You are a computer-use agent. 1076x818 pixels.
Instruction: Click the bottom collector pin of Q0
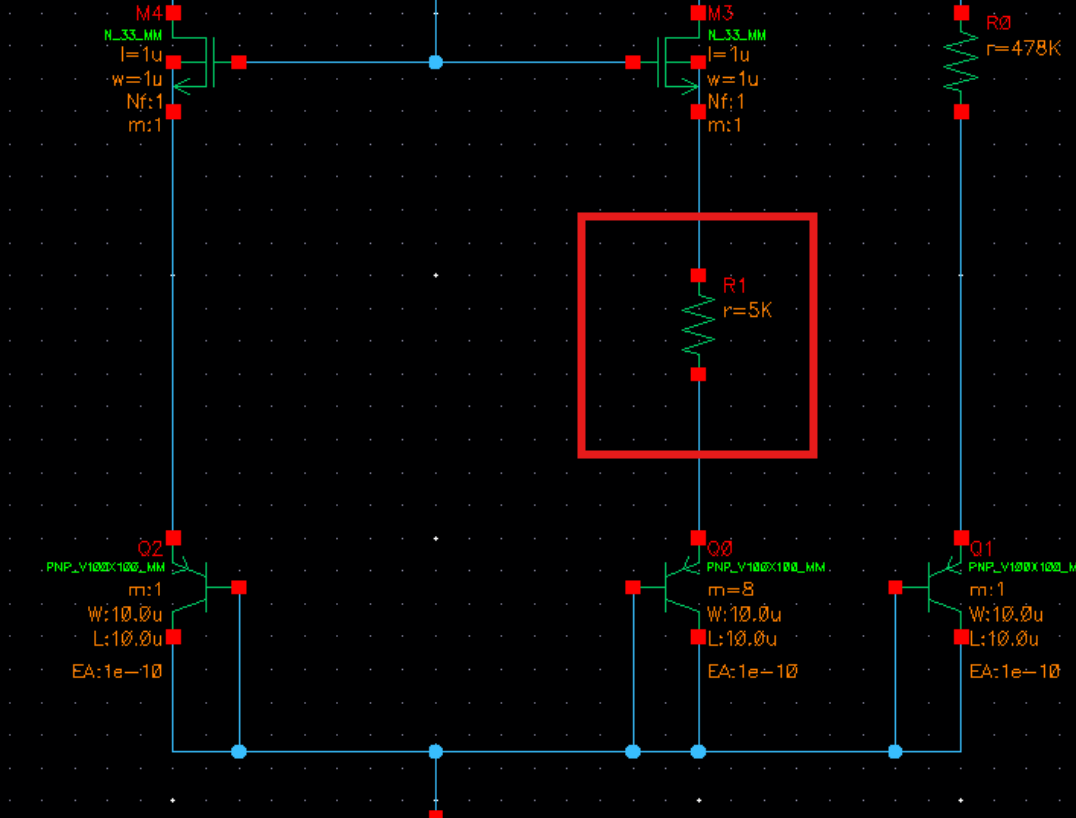698,637
